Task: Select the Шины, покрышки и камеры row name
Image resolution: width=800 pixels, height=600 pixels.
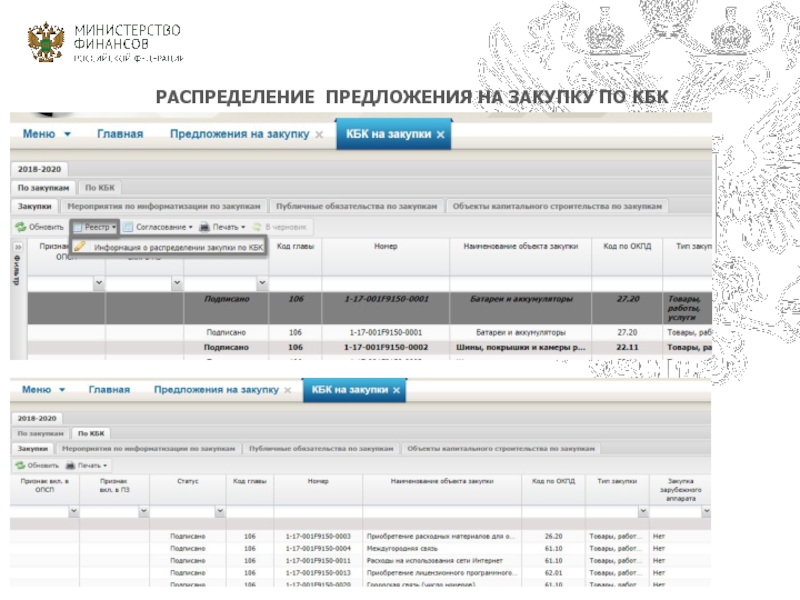Action: pos(520,347)
